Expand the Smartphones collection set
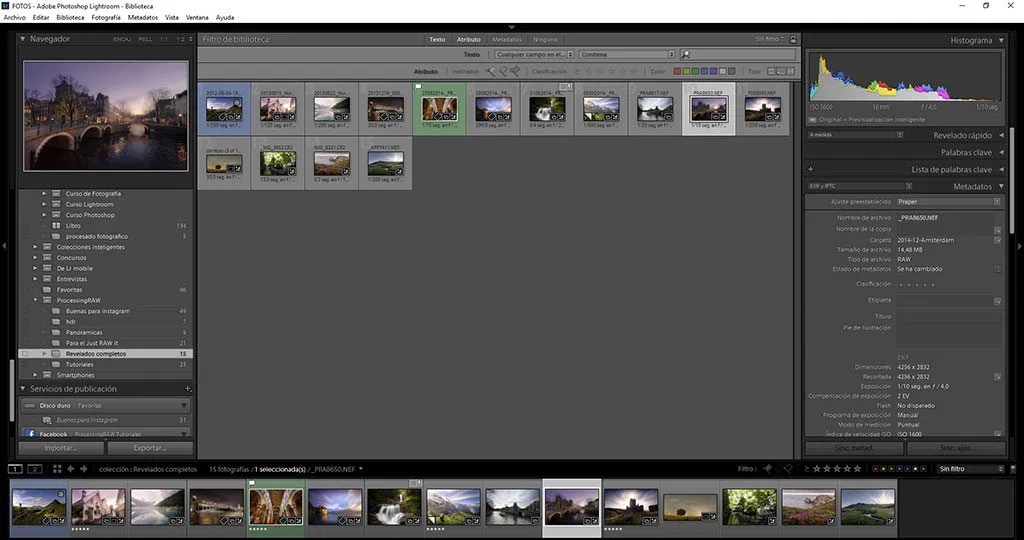Viewport: 1024px width, 540px height. click(35, 375)
